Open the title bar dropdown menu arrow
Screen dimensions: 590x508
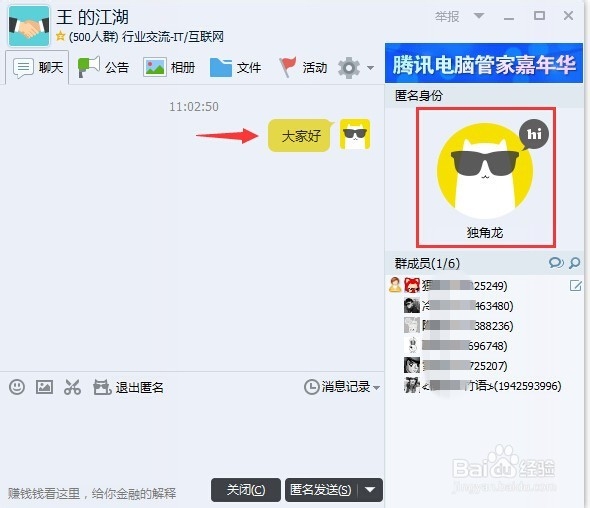tap(479, 16)
